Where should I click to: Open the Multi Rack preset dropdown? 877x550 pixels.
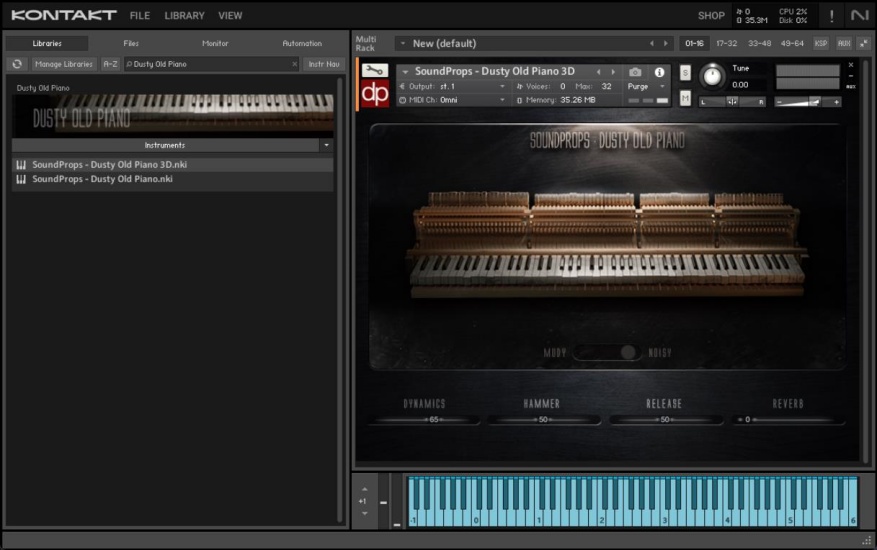point(402,43)
